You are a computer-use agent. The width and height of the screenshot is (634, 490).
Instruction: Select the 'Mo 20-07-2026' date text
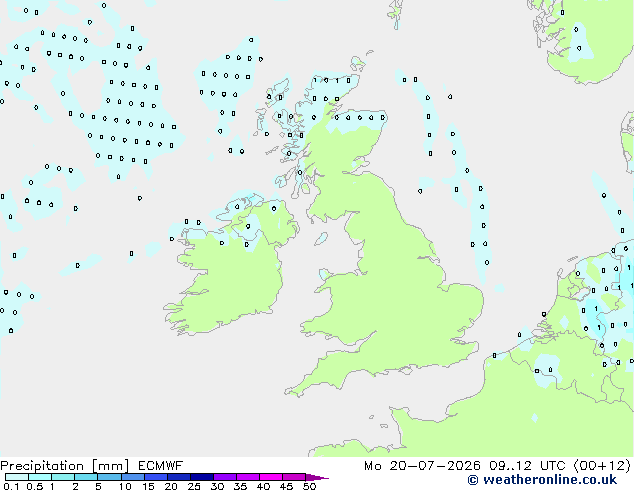(423, 466)
